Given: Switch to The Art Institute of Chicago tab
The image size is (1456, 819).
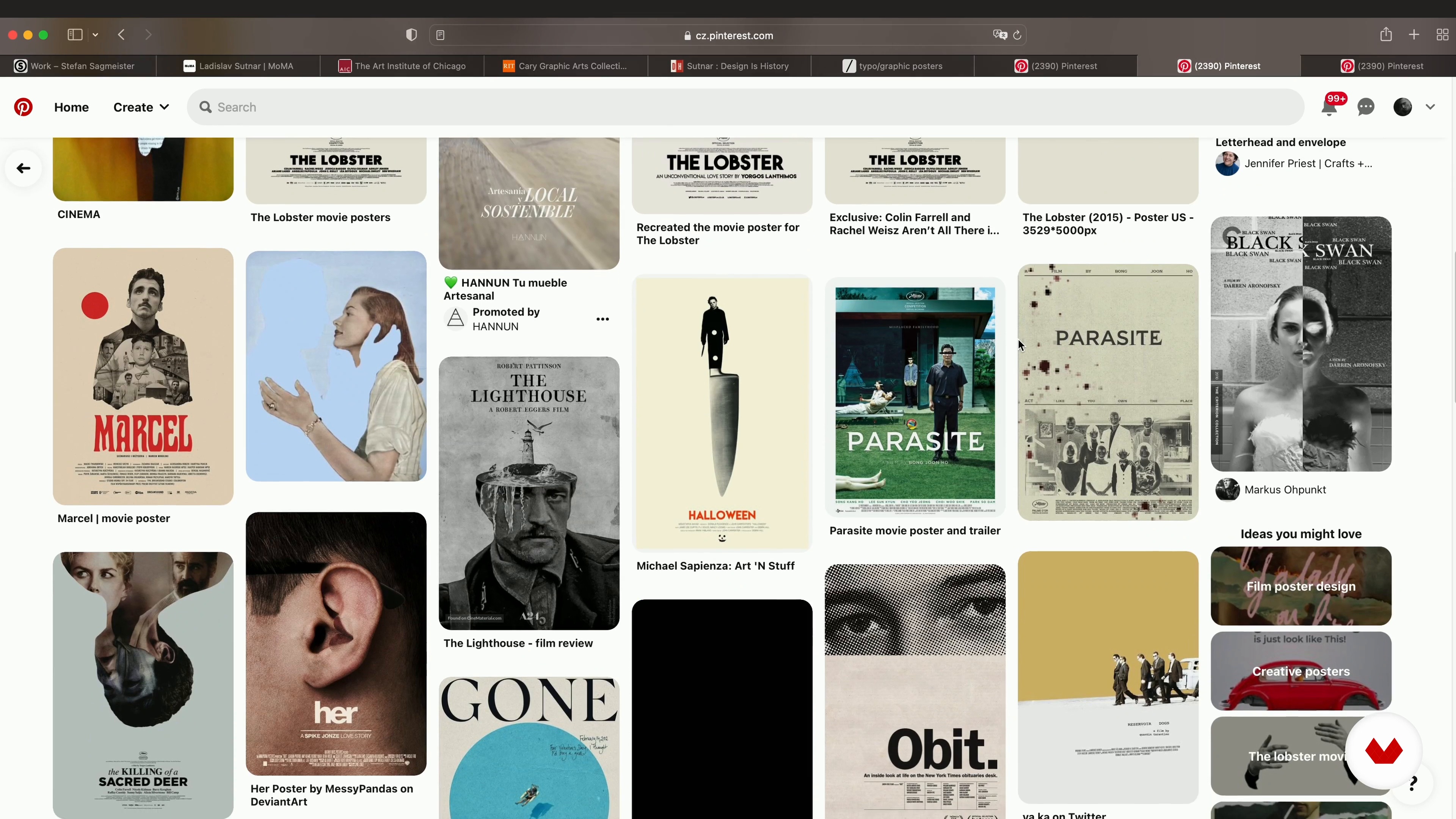Looking at the screenshot, I should [402, 66].
